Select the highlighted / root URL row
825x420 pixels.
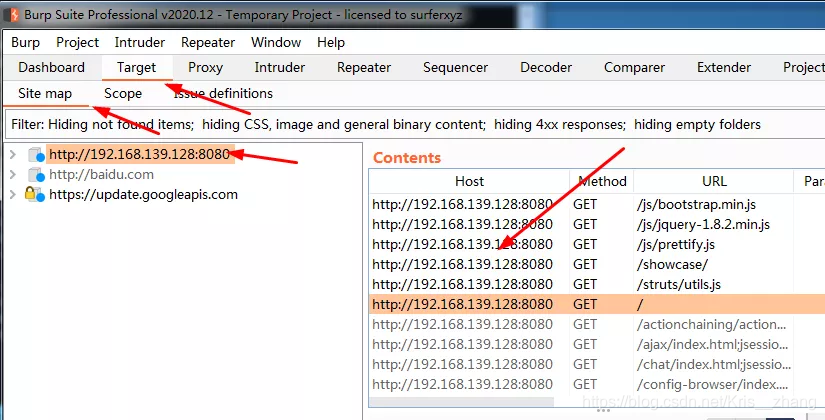[x=597, y=304]
